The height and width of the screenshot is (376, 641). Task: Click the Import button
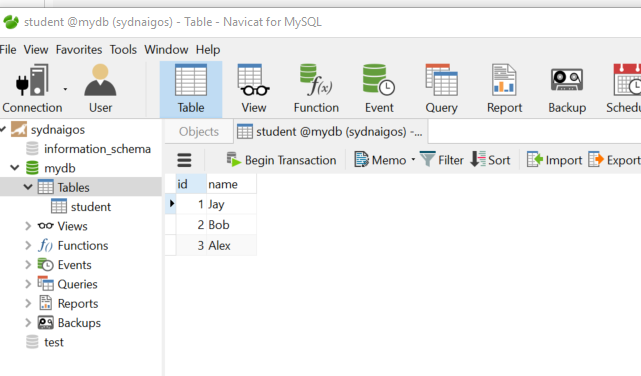(x=554, y=160)
